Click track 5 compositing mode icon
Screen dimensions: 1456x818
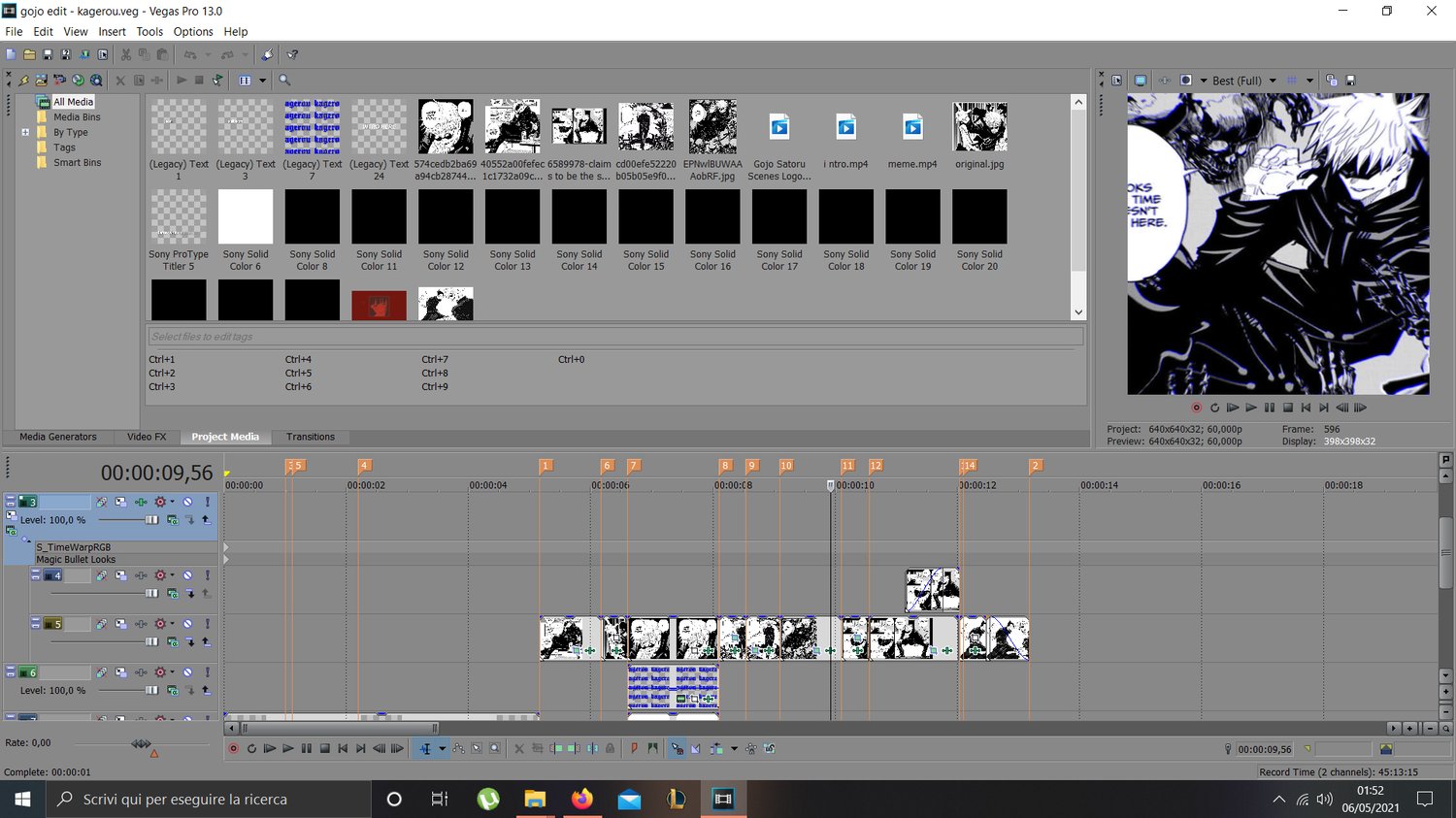(172, 641)
